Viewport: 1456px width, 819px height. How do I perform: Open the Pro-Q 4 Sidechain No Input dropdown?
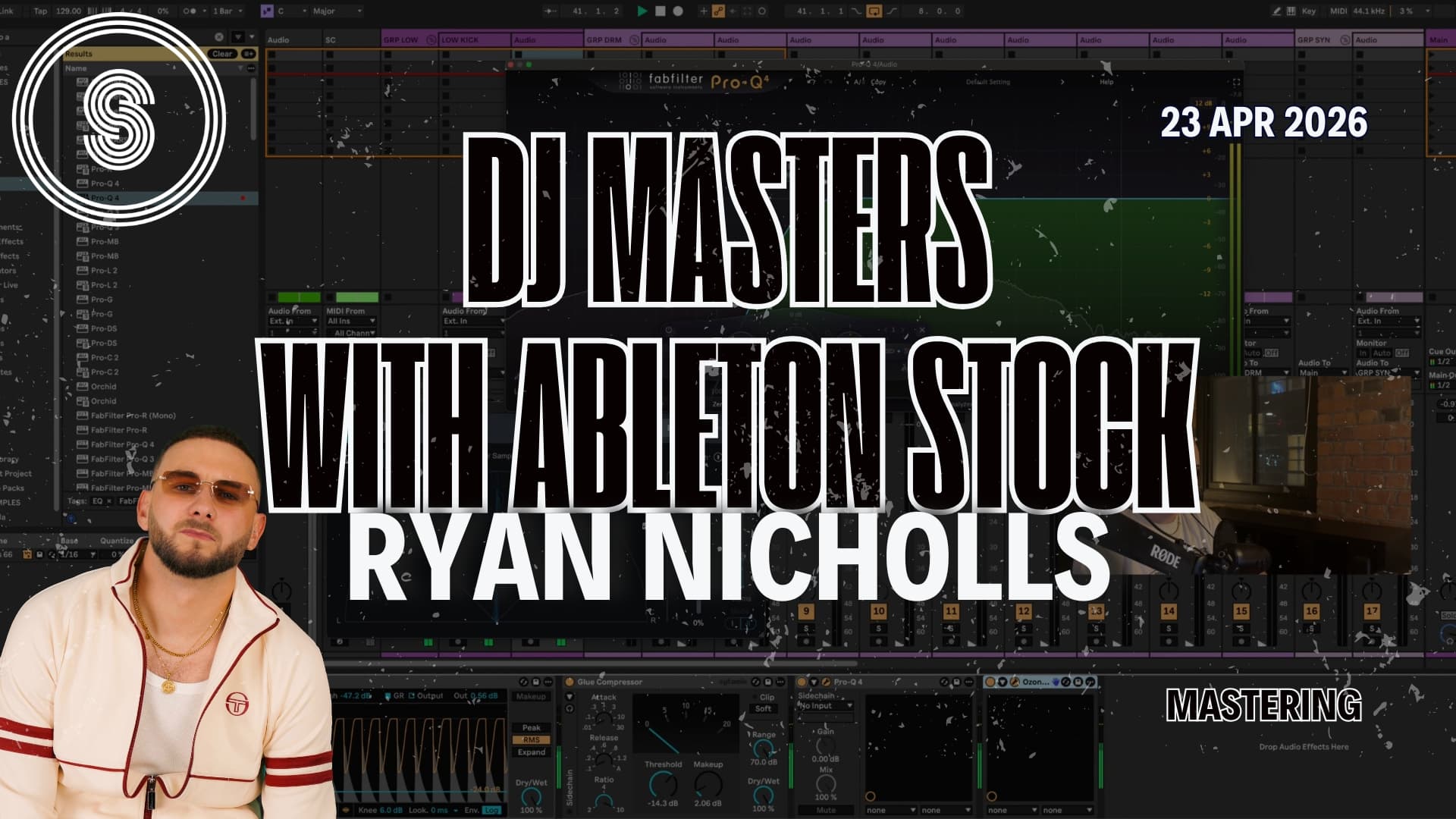[825, 706]
